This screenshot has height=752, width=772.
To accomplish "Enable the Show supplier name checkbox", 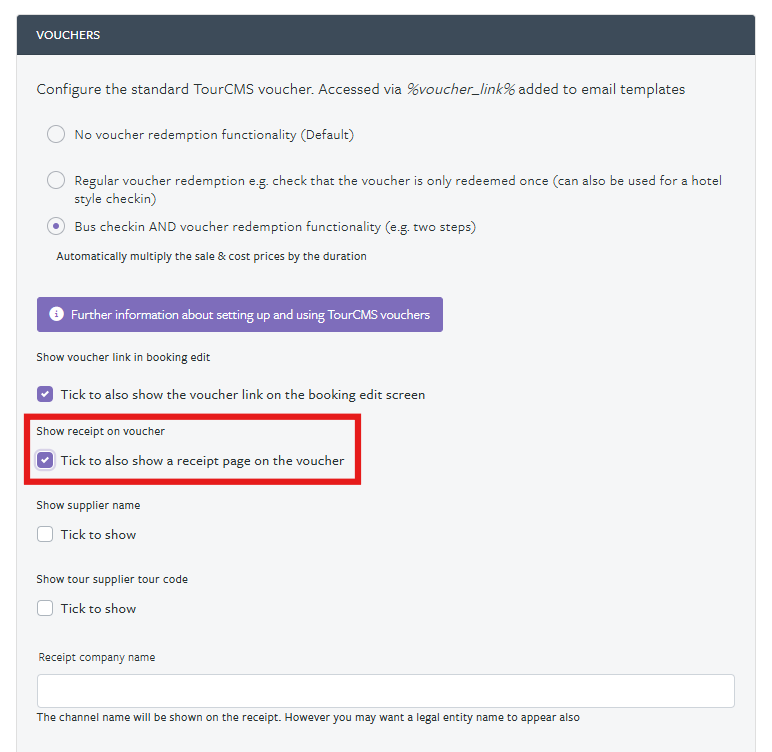I will coord(45,534).
